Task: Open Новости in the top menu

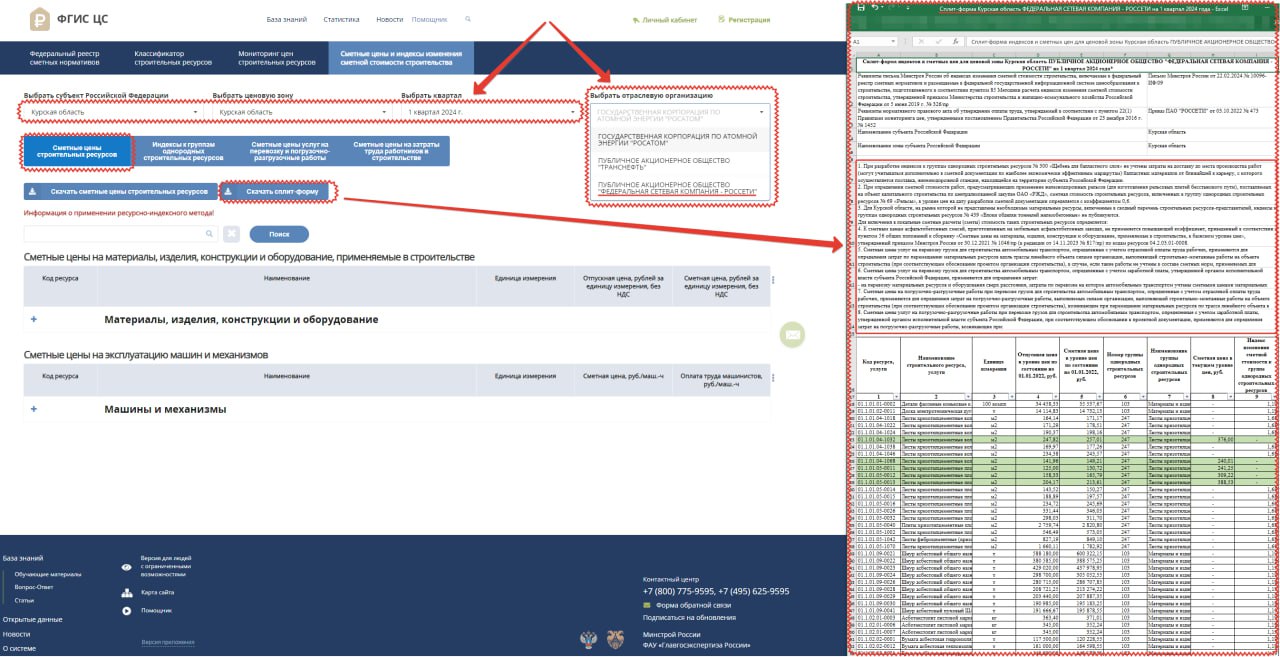Action: click(x=390, y=20)
